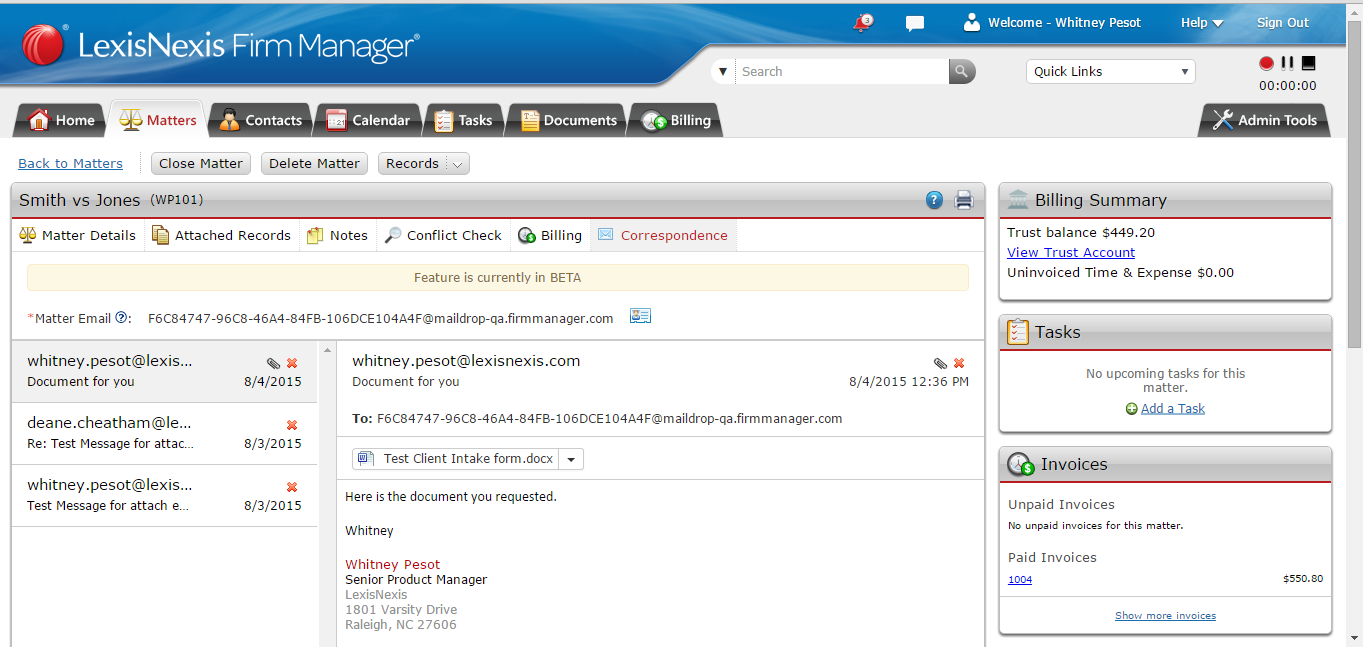Select the Matters tab
This screenshot has width=1363, height=647.
(157, 120)
